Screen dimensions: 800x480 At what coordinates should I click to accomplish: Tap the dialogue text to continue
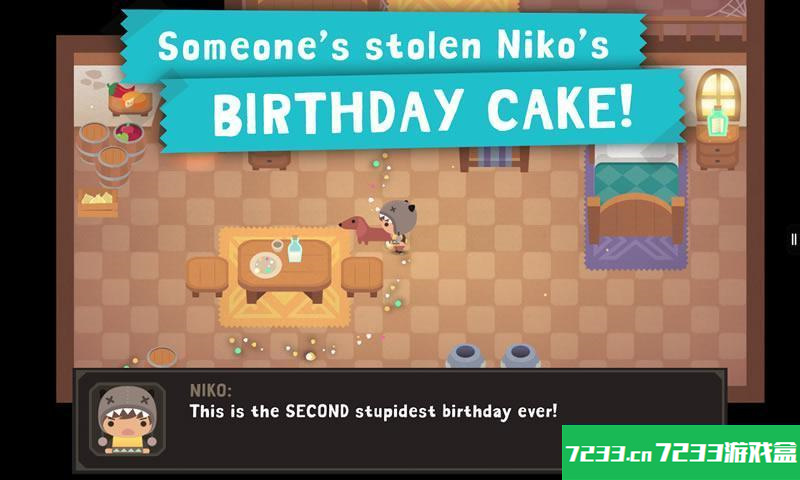click(373, 411)
